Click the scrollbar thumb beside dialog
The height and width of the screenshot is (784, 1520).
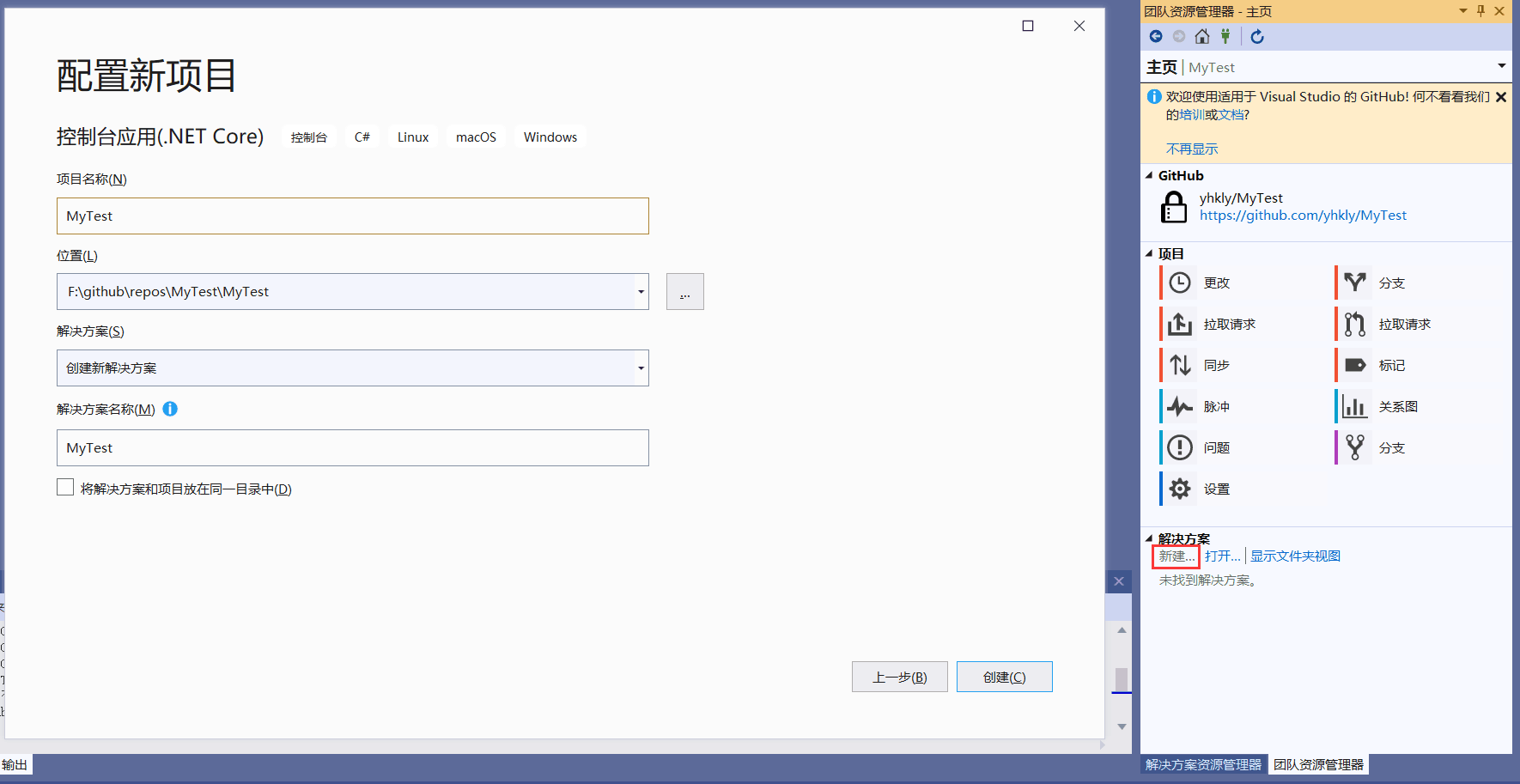click(x=1122, y=679)
